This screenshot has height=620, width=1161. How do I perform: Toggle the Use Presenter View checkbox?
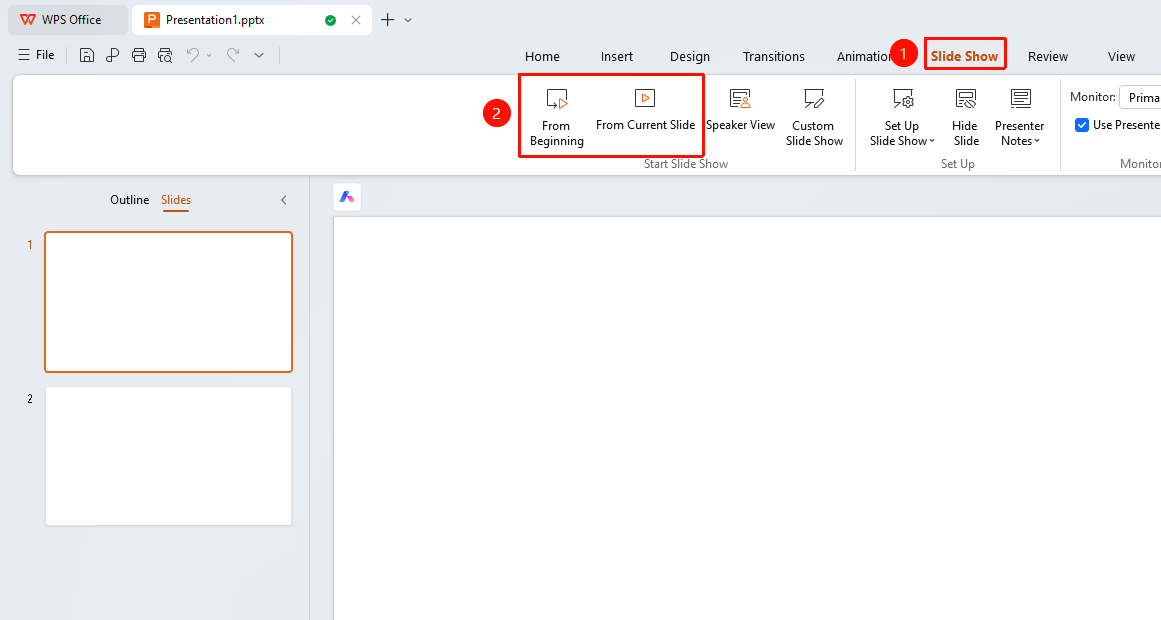click(1082, 125)
